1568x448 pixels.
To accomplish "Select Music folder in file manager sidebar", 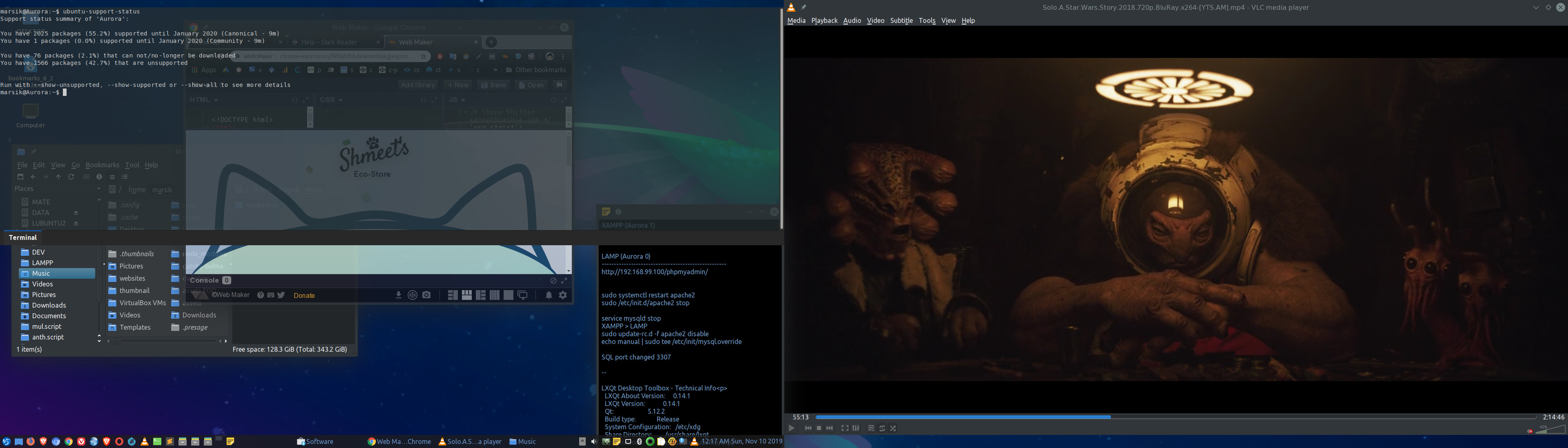I will (57, 273).
